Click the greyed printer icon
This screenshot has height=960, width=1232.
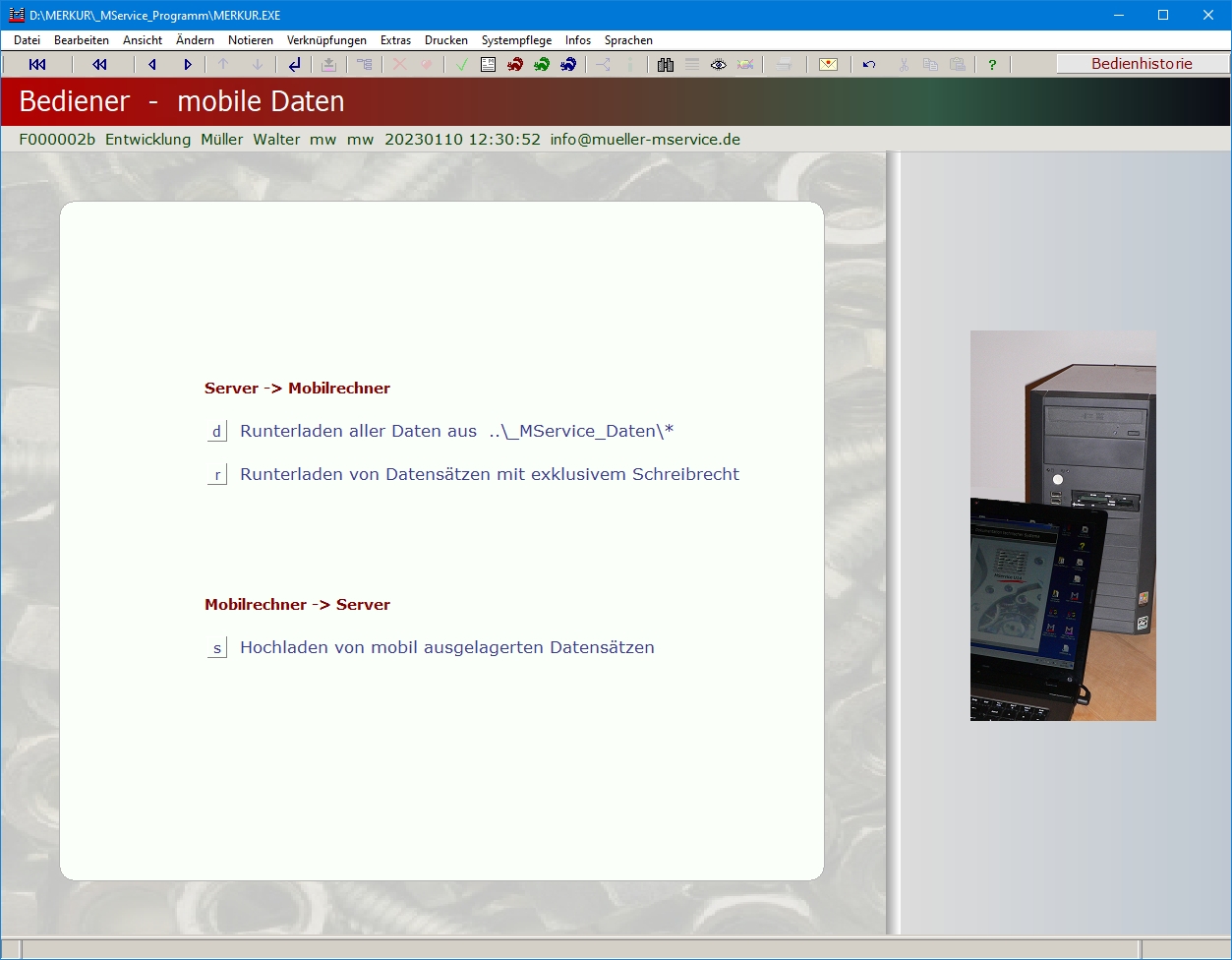784,65
